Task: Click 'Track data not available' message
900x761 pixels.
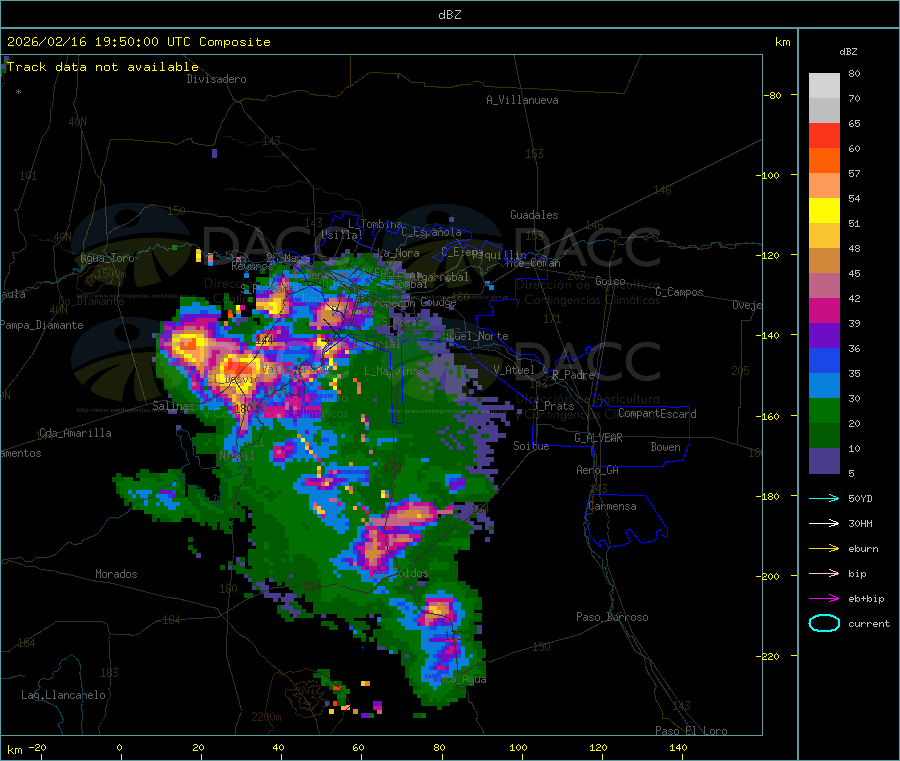Action: point(103,67)
